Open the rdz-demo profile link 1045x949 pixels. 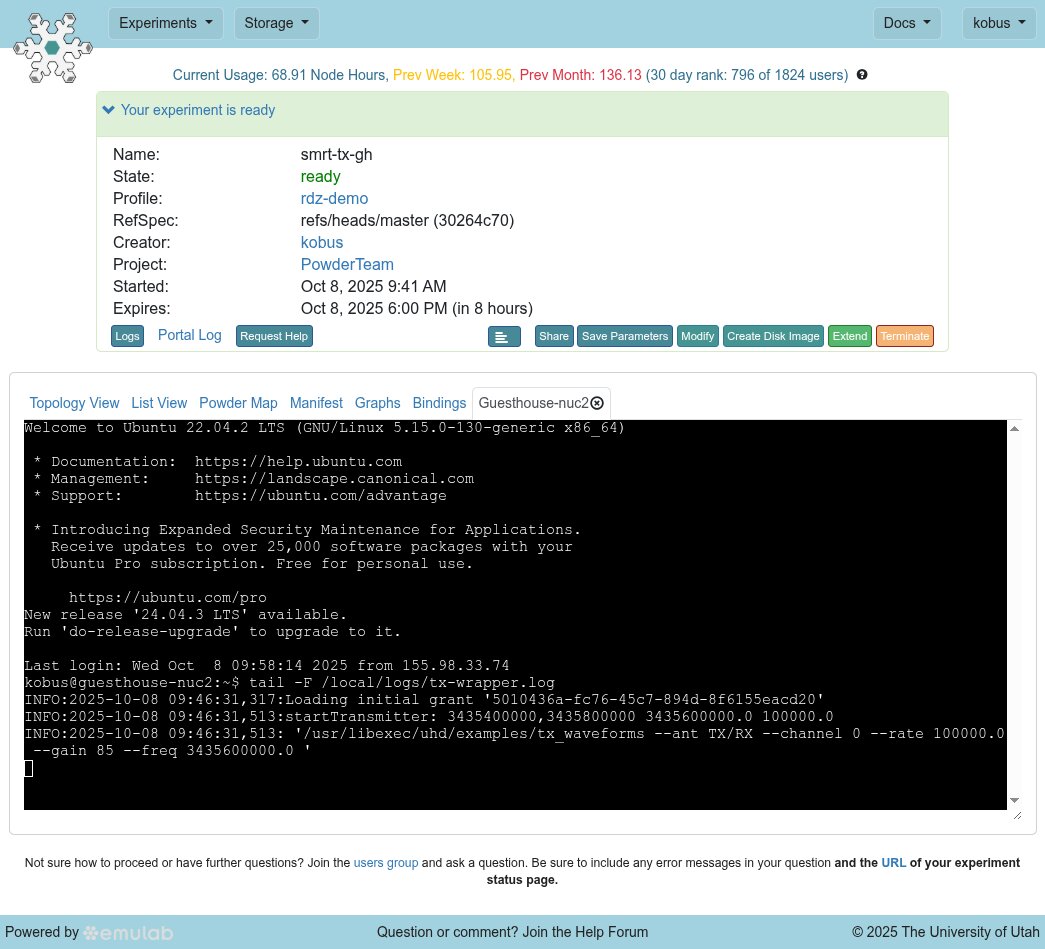[x=334, y=198]
